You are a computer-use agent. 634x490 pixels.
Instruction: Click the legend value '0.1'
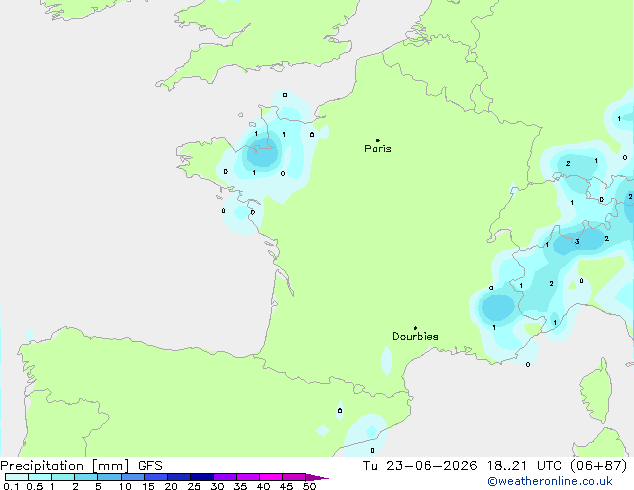coord(11,486)
